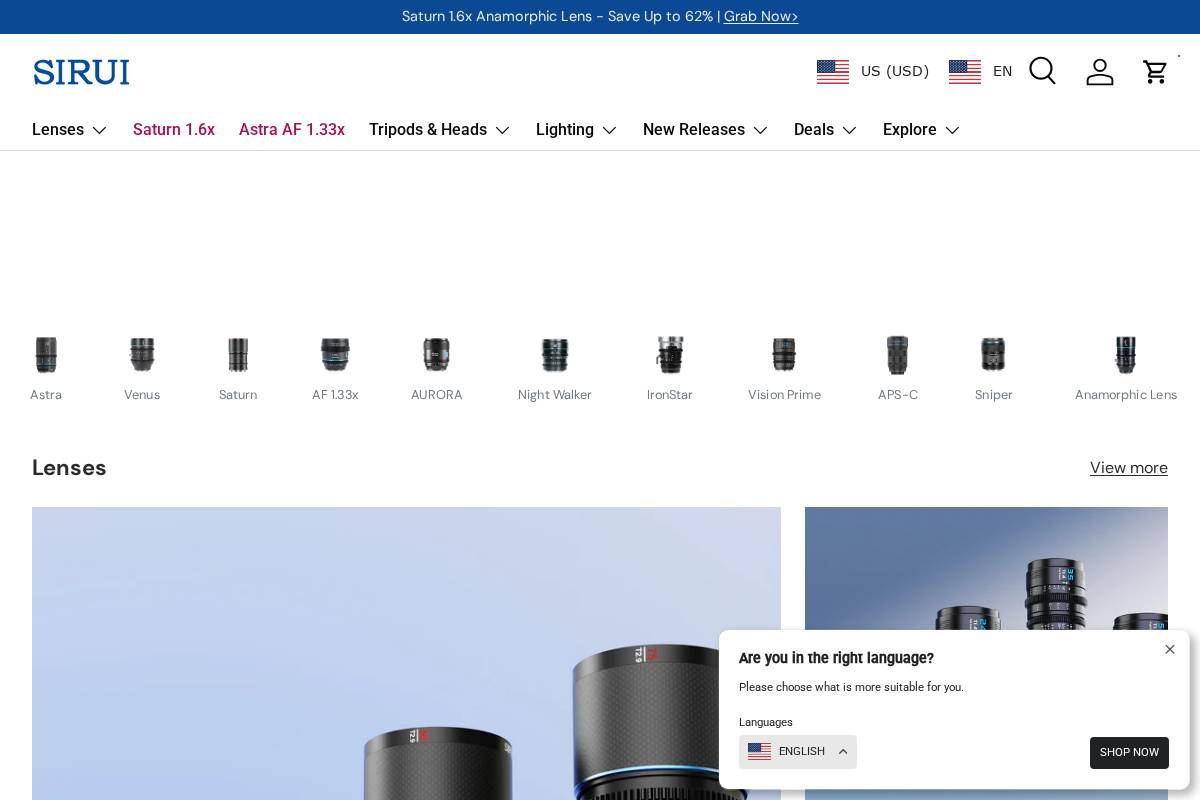Select the IronStar lens icon
Viewport: 1200px width, 800px height.
[670, 355]
